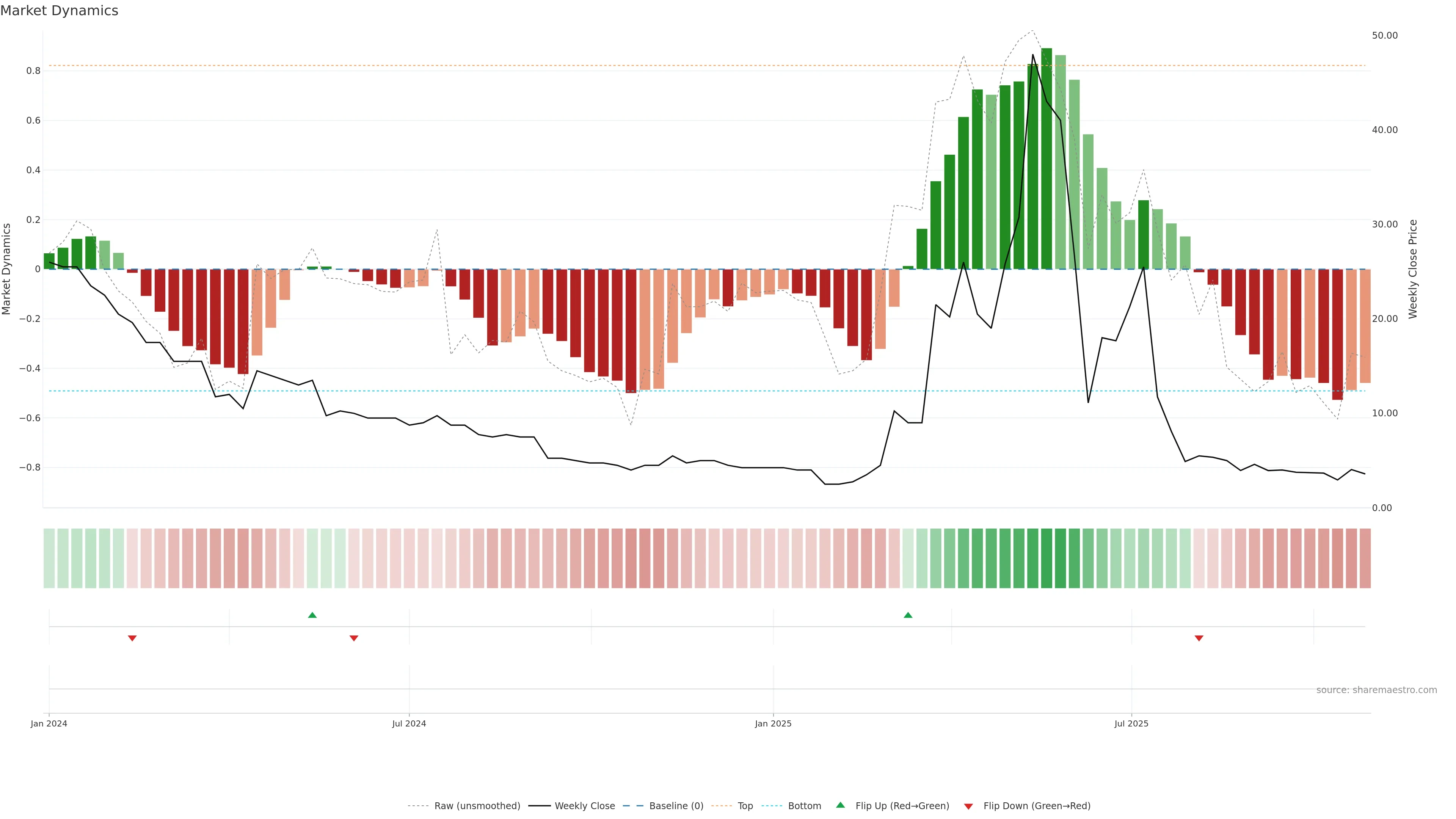
Task: Click the dashed Raw (unsmoothed) legend line icon
Action: pyautogui.click(x=418, y=806)
